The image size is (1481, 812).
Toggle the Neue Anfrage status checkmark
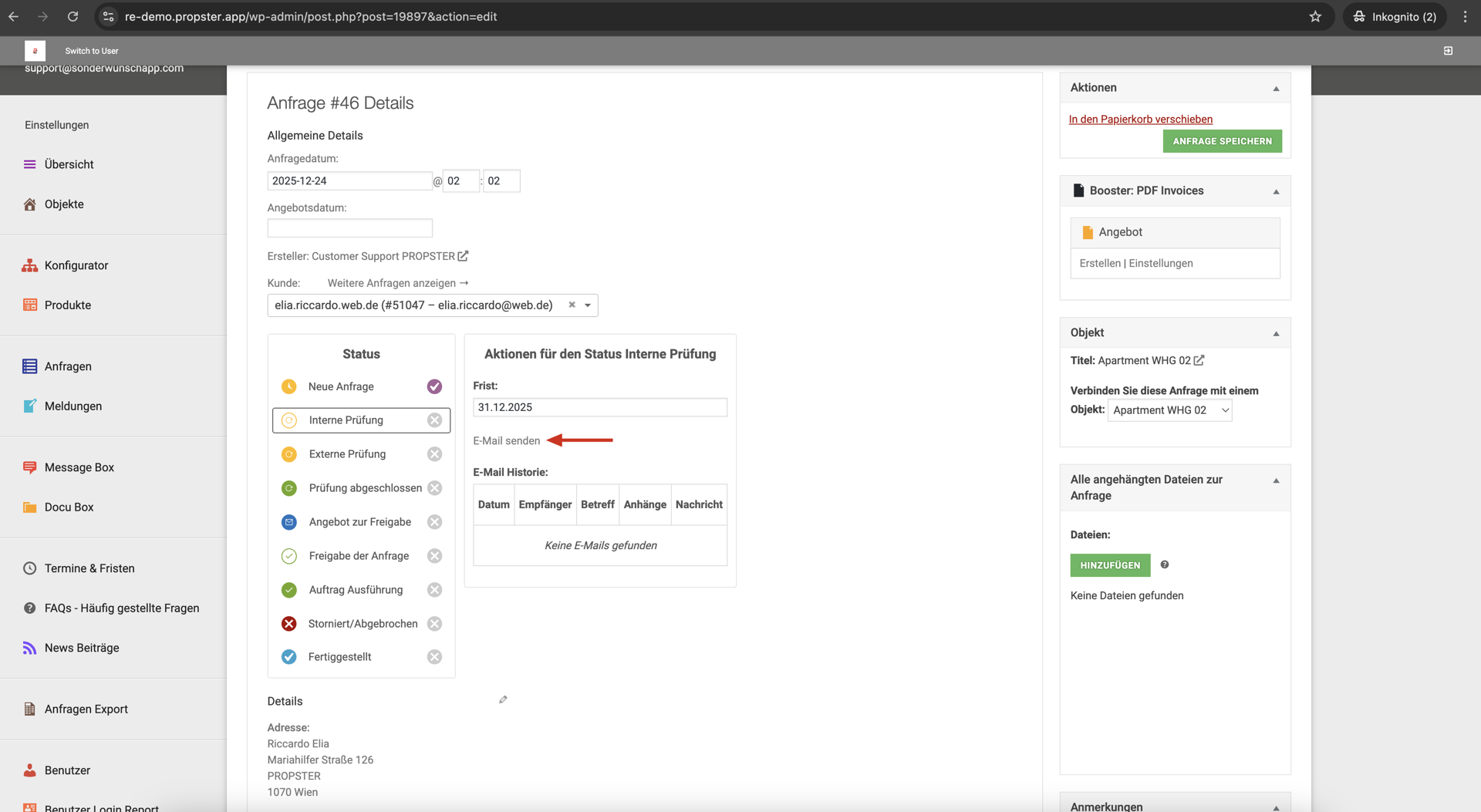(x=434, y=386)
